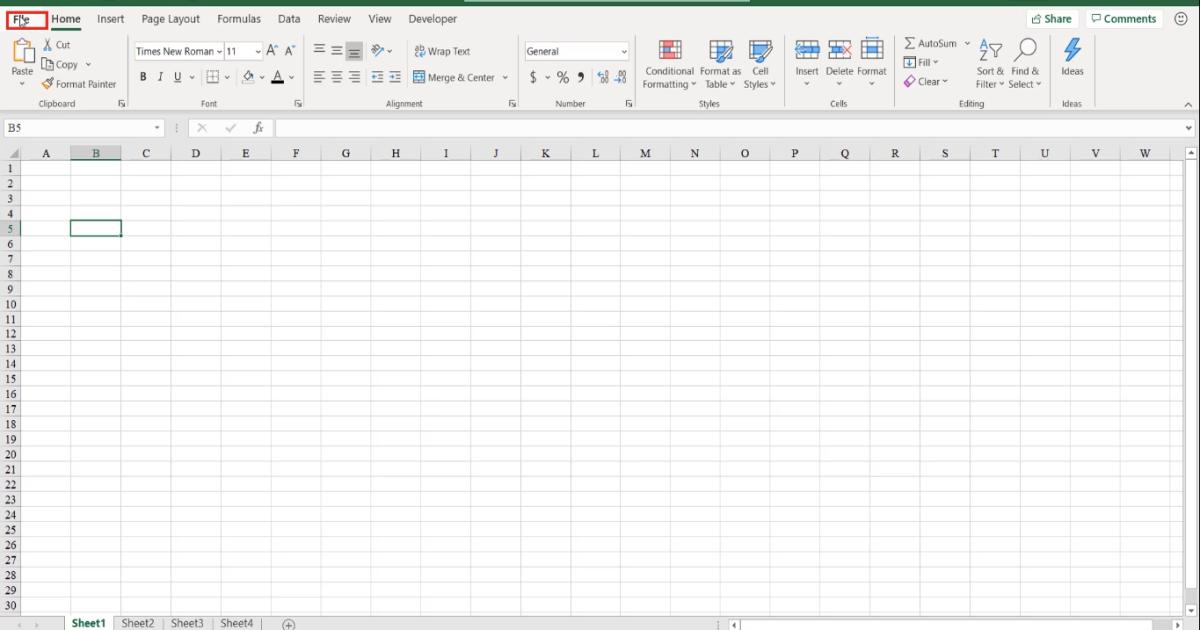Screen dimensions: 1200x630
Task: Apply italic formatting
Action: (x=159, y=76)
